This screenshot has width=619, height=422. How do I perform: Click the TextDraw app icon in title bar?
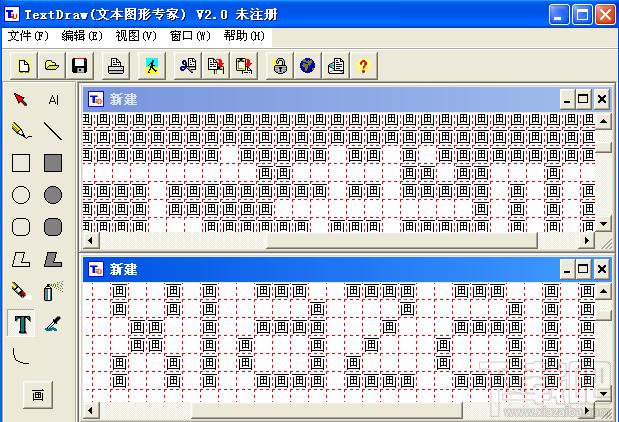tap(11, 14)
